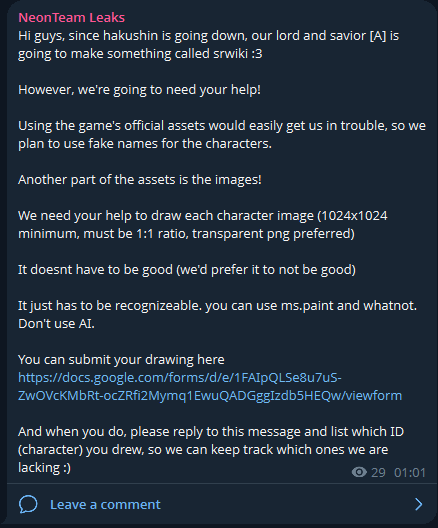The image size is (438, 528).
Task: Click the line 'However, we're going to need your help!'
Action: (139, 90)
